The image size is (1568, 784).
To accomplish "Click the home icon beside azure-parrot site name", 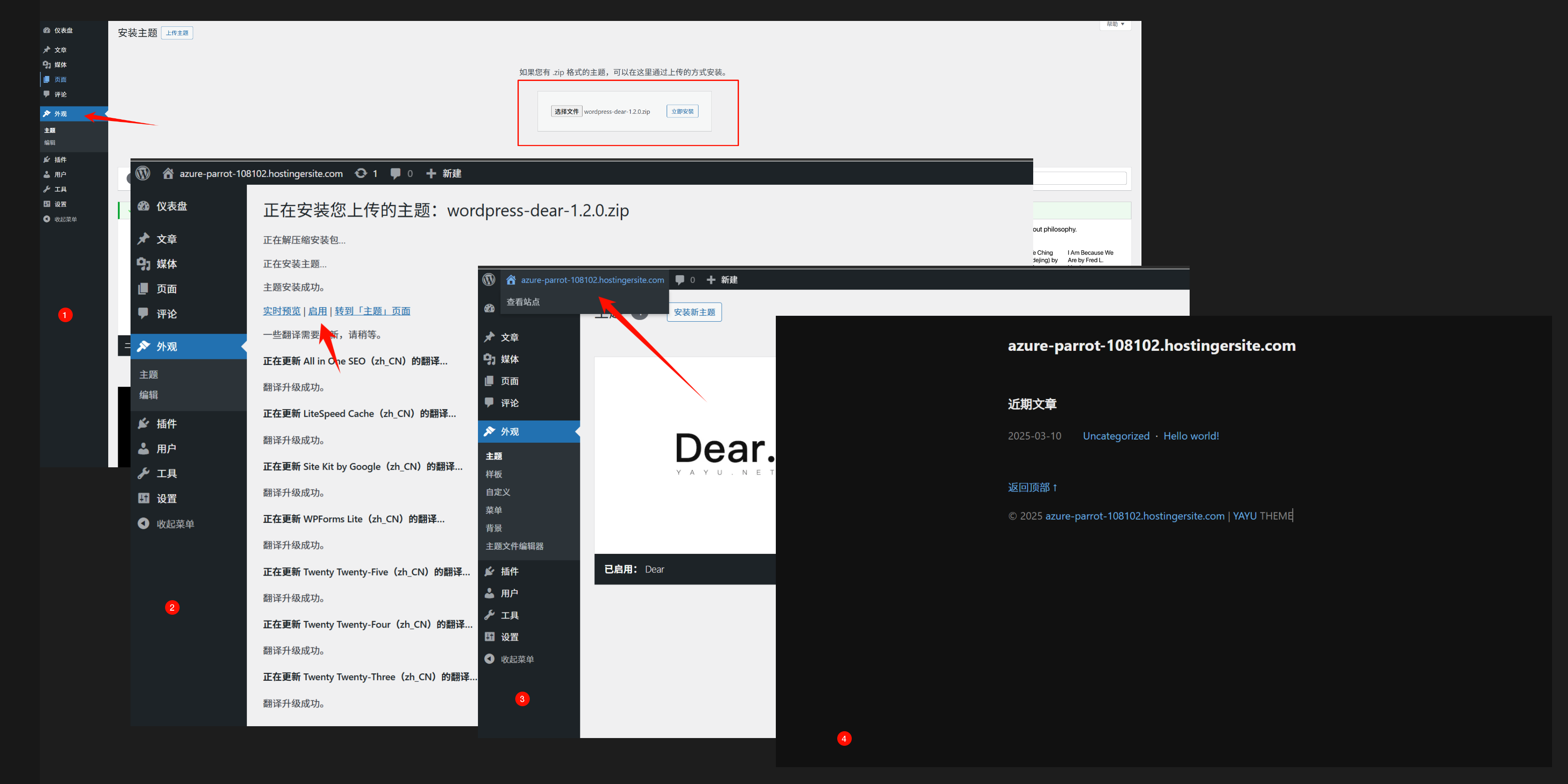I will 168,174.
